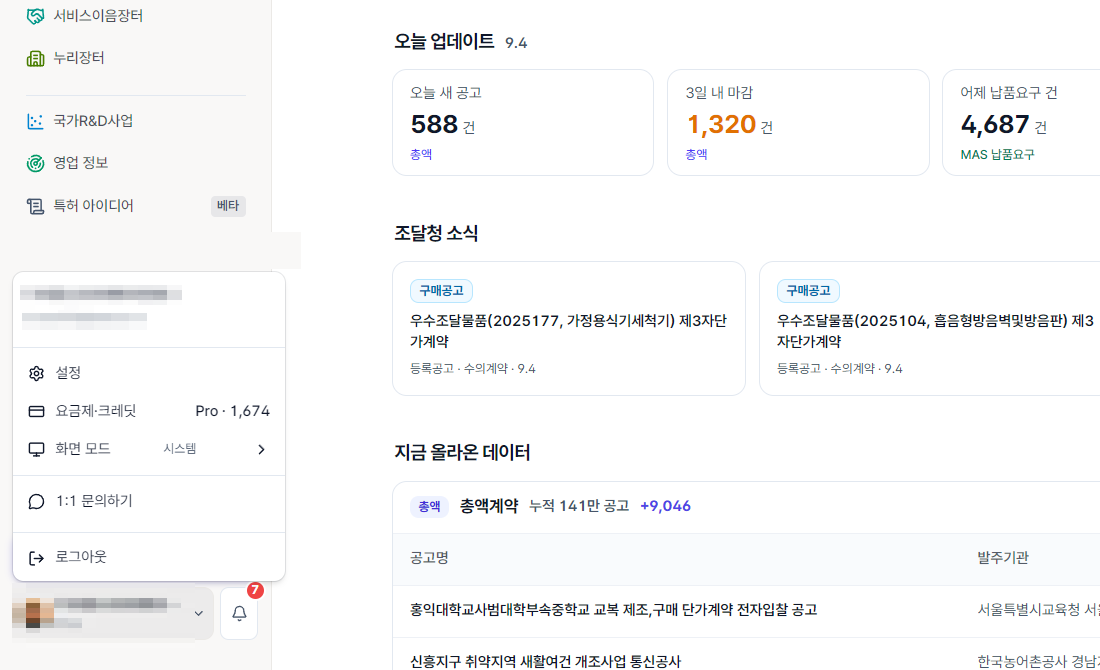The width and height of the screenshot is (1100, 670).
Task: Choose 1:1 문의하기 menu entry
Action: pyautogui.click(x=149, y=501)
